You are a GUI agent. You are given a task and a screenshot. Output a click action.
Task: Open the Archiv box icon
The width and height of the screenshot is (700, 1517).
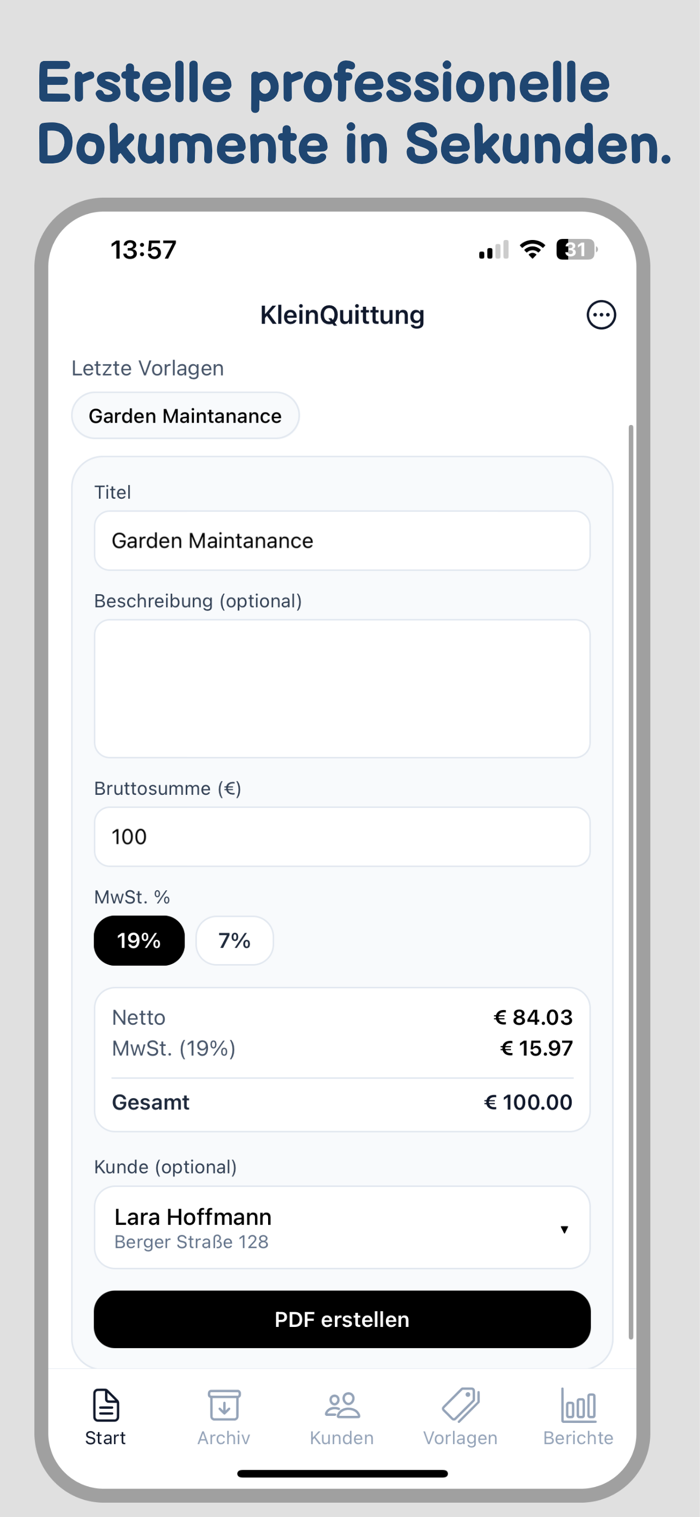[224, 1405]
